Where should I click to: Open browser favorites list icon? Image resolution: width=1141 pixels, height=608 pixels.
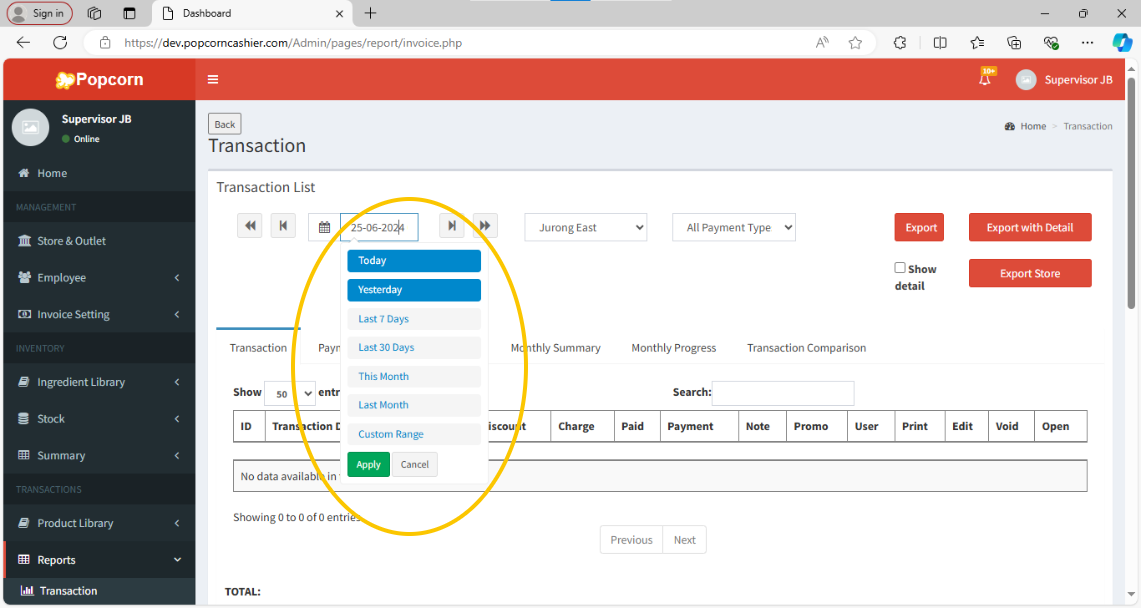977,43
